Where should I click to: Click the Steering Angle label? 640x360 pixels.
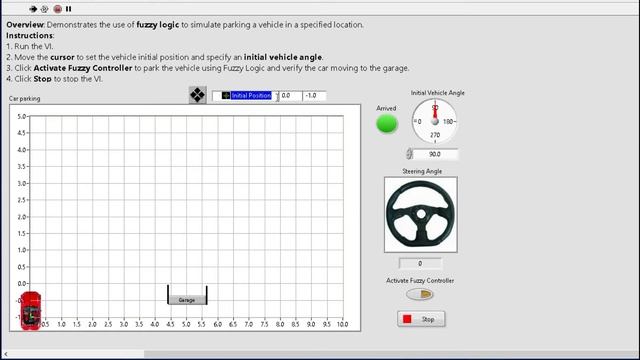tap(422, 171)
